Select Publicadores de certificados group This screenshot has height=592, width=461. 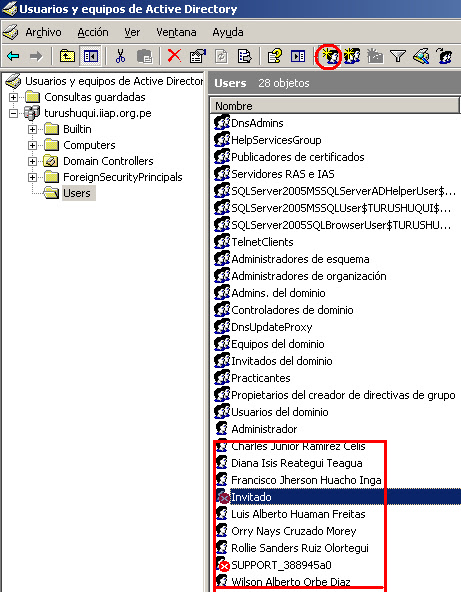(x=298, y=157)
